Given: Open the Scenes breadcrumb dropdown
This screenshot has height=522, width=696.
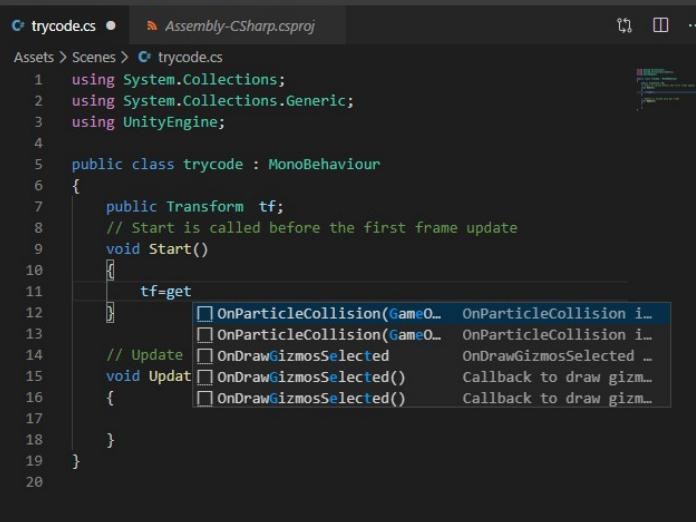Looking at the screenshot, I should point(93,58).
